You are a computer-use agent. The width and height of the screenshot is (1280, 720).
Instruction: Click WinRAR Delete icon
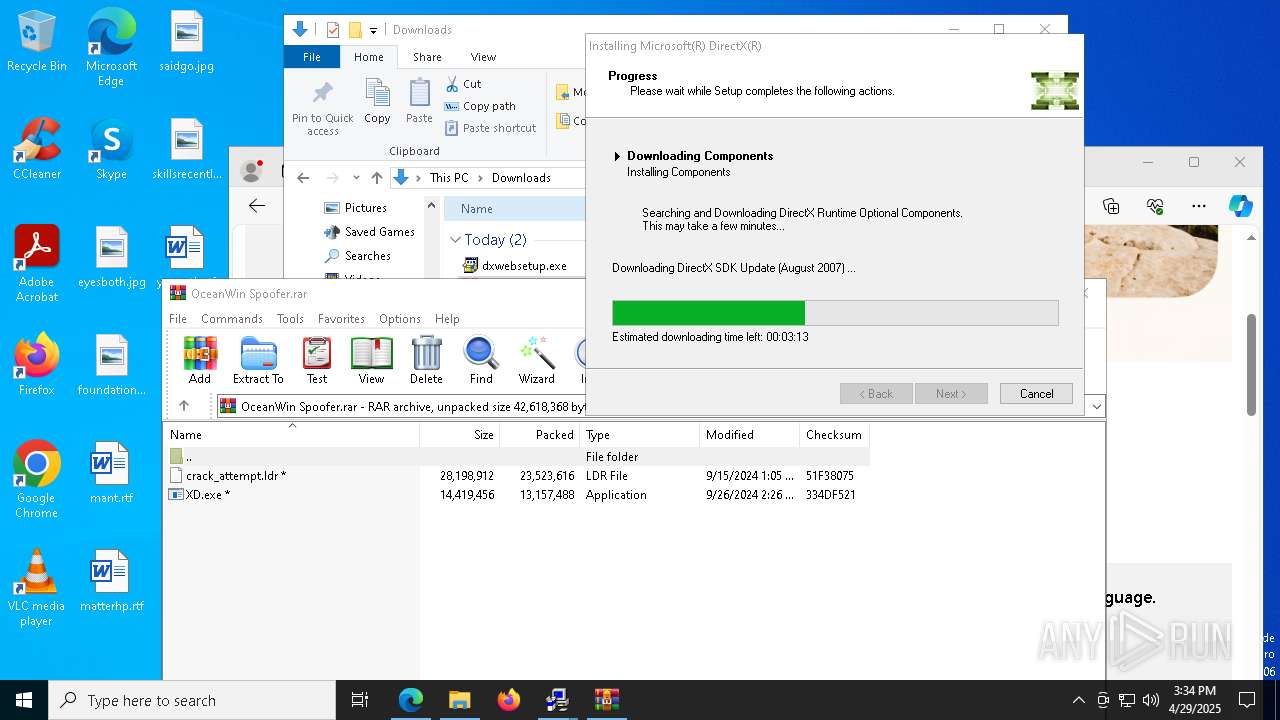pos(426,360)
